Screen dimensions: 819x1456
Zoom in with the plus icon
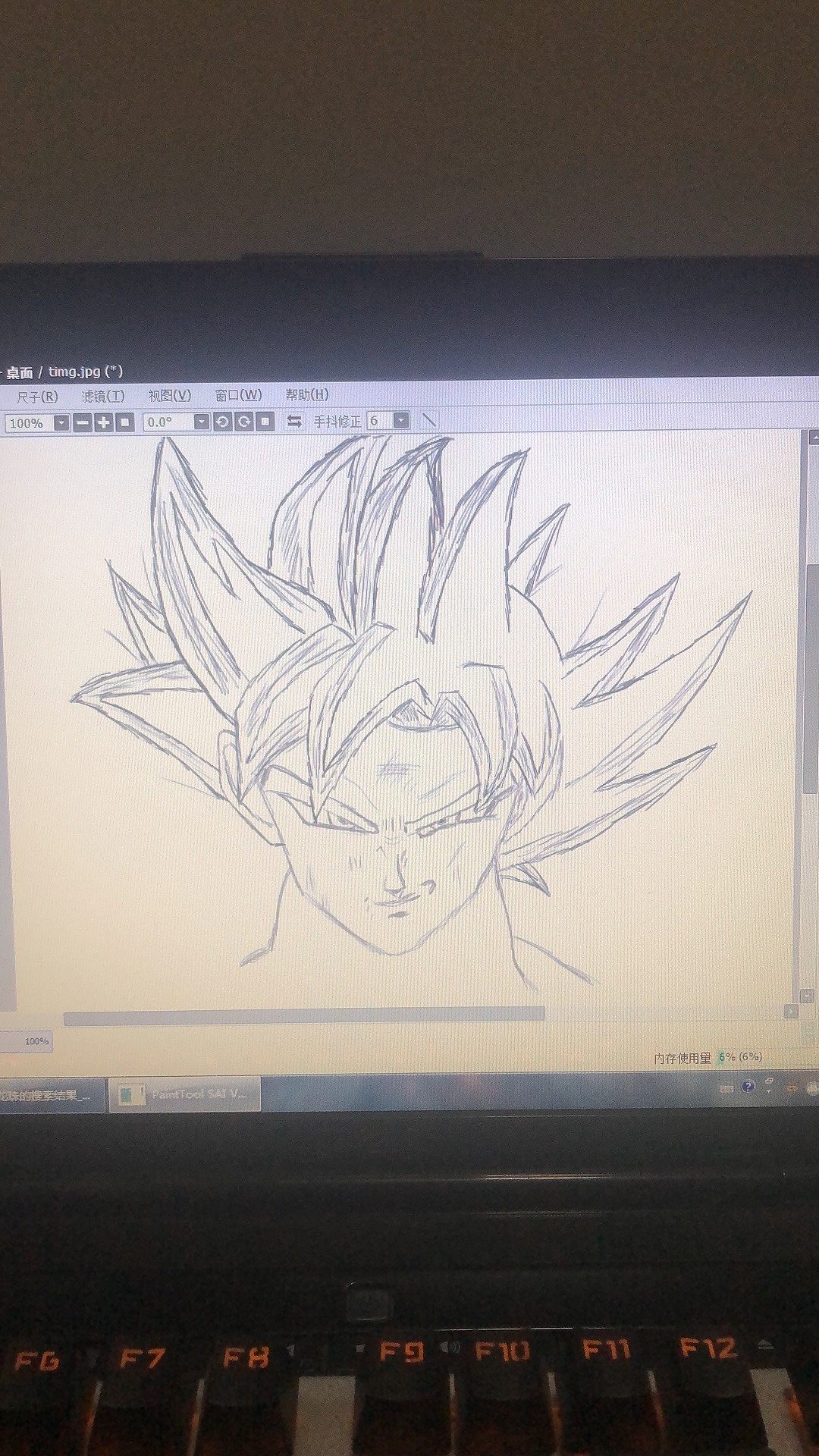click(104, 422)
